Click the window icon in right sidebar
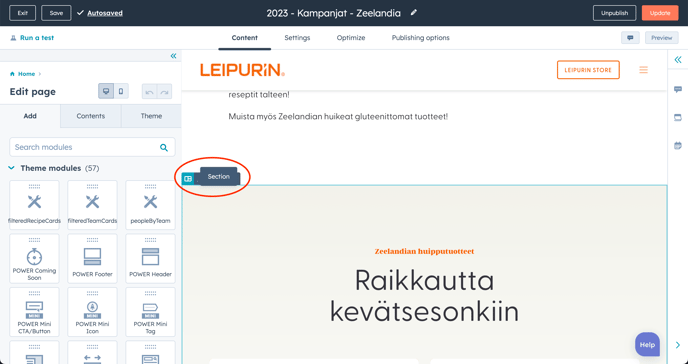Image resolution: width=688 pixels, height=364 pixels. [678, 118]
